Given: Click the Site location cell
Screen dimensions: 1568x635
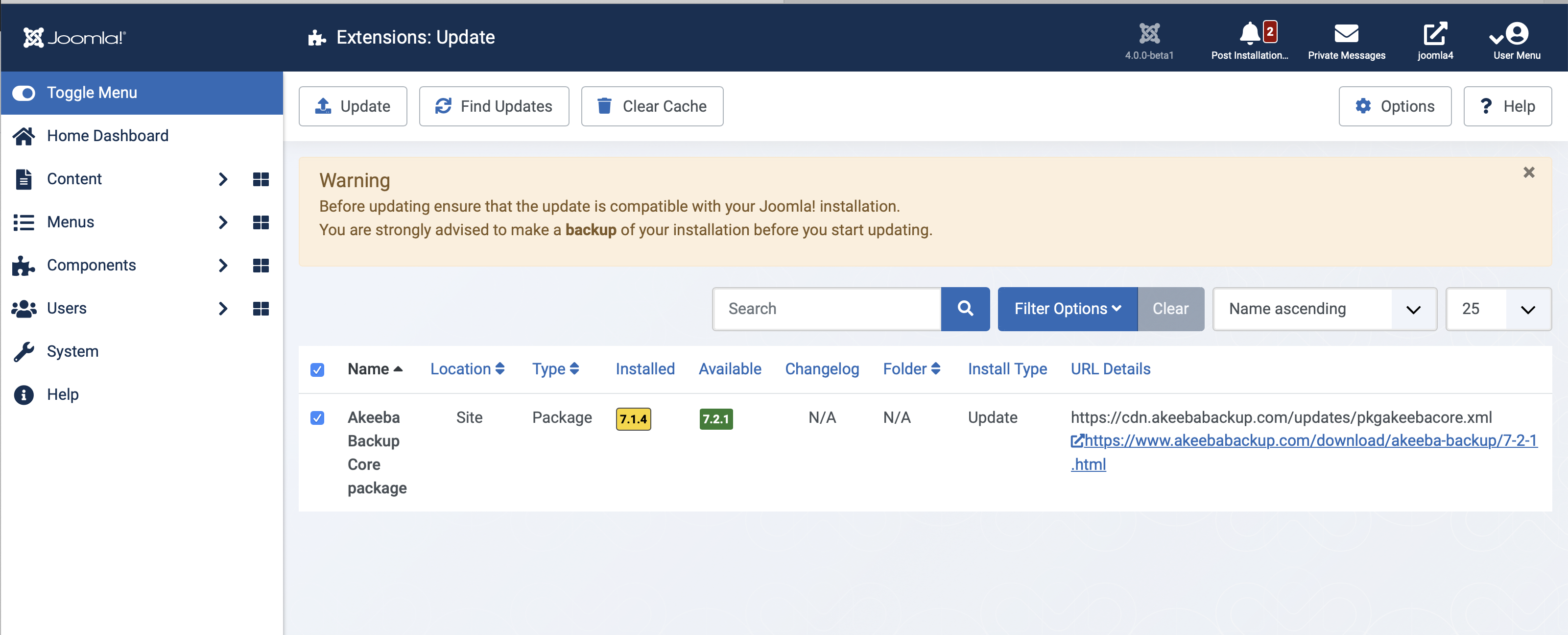Looking at the screenshot, I should coord(469,417).
